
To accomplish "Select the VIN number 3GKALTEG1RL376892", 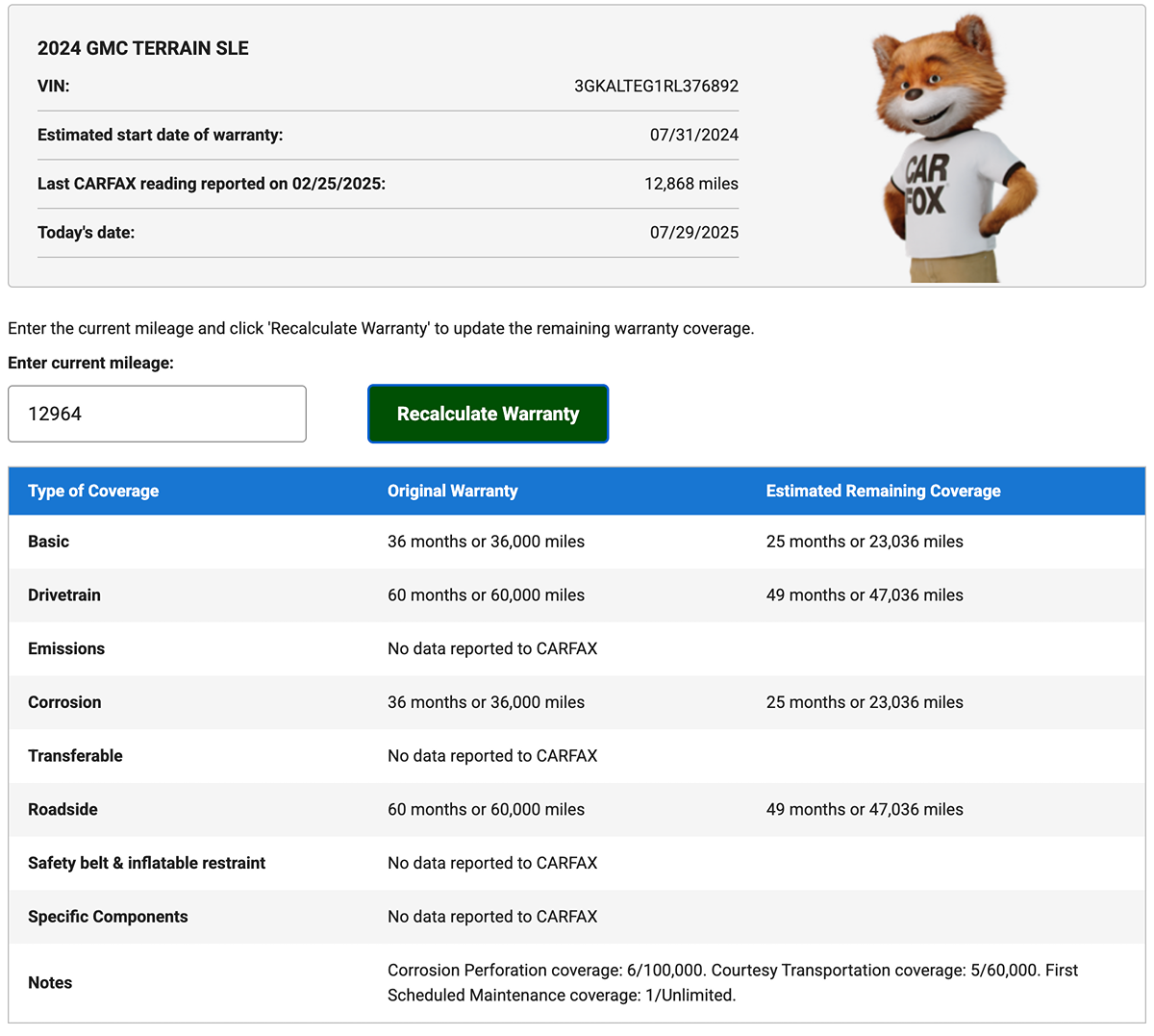I will [x=656, y=86].
